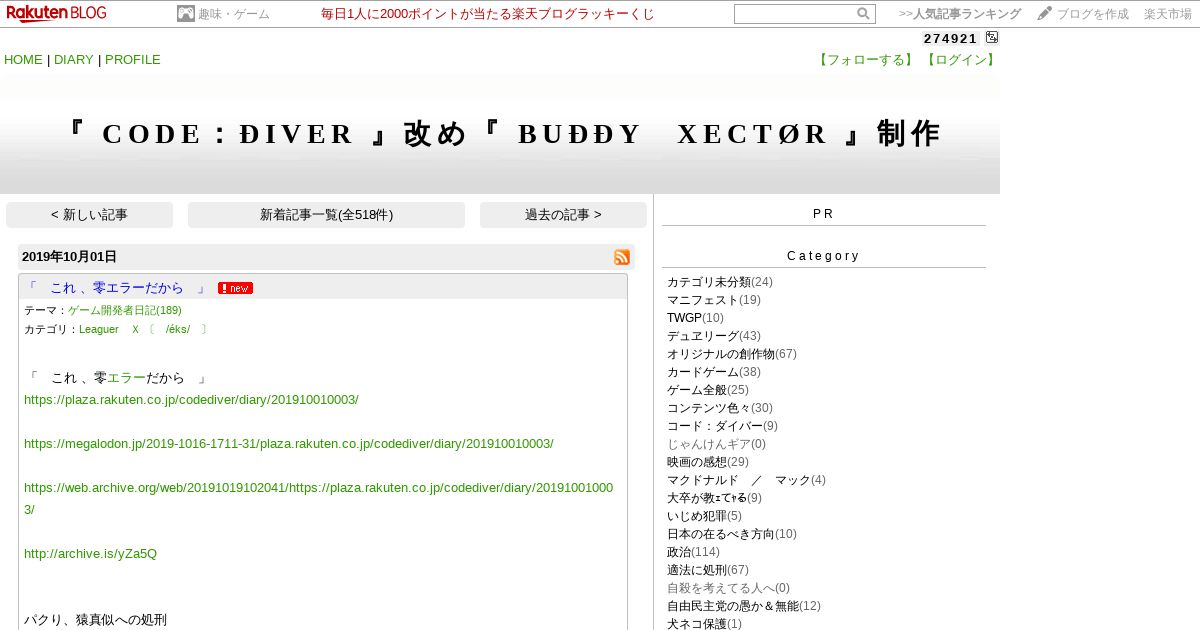
Task: Open category TWGP(10)
Action: tap(695, 318)
